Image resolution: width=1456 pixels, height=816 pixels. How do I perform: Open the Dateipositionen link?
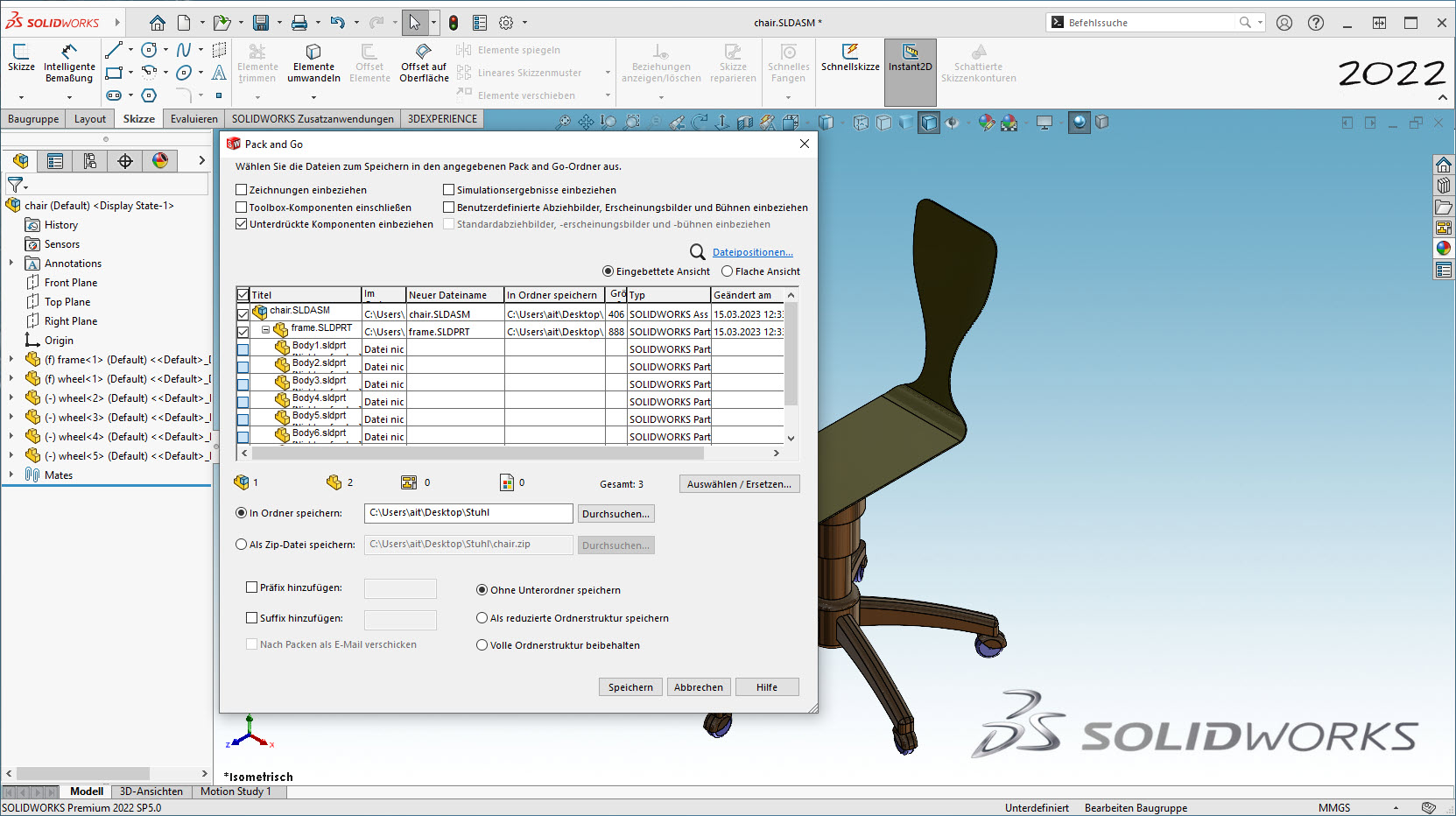pyautogui.click(x=753, y=252)
